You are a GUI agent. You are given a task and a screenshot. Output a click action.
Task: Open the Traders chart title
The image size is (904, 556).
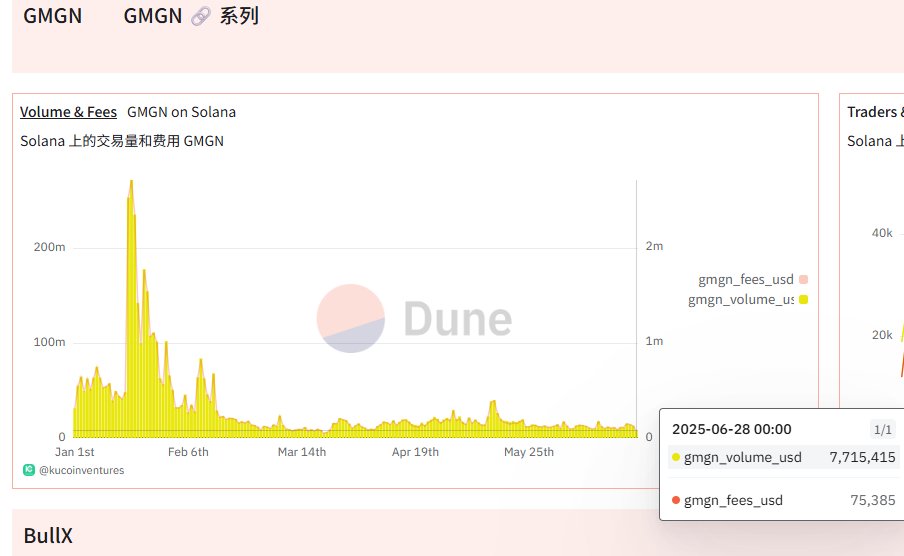tap(875, 112)
